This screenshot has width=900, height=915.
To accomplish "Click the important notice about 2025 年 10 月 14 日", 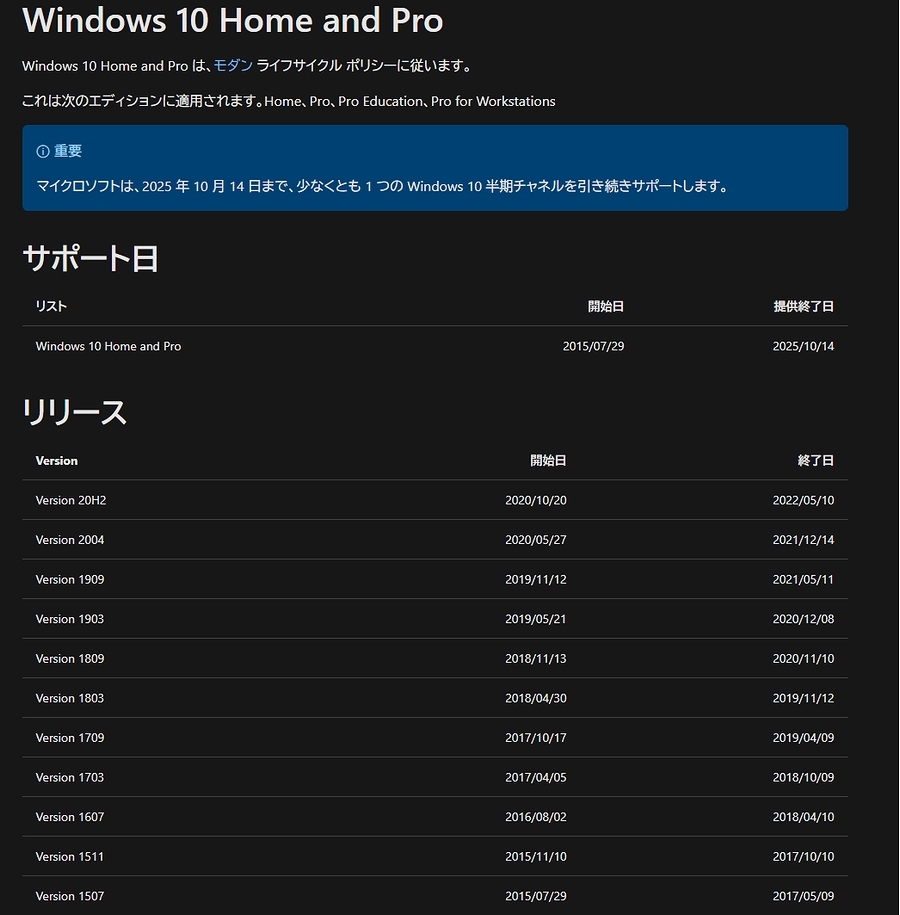I will pos(382,186).
